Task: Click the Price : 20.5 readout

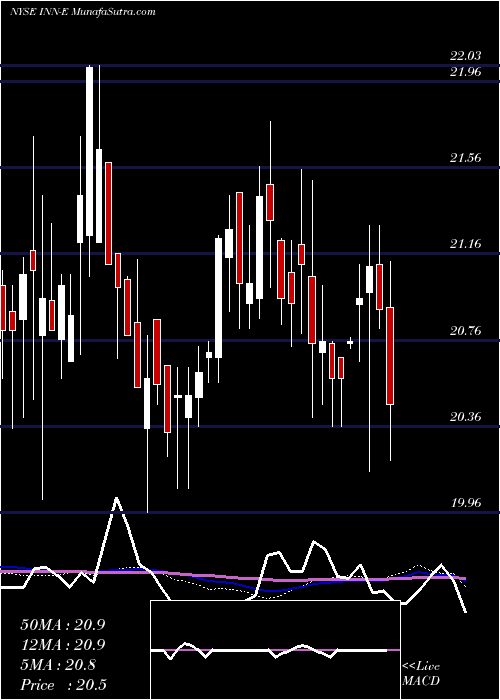Action: [63, 685]
